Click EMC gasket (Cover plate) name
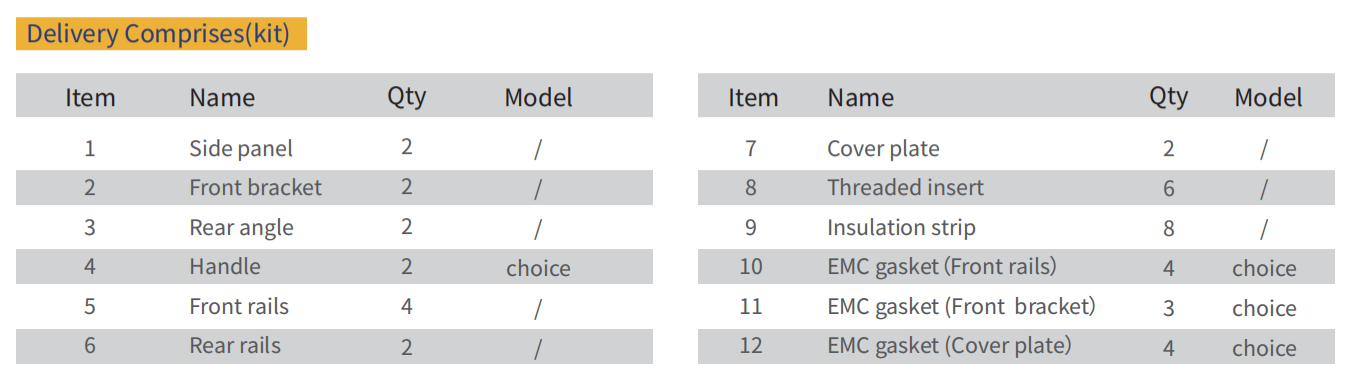The width and height of the screenshot is (1354, 384). tap(949, 346)
